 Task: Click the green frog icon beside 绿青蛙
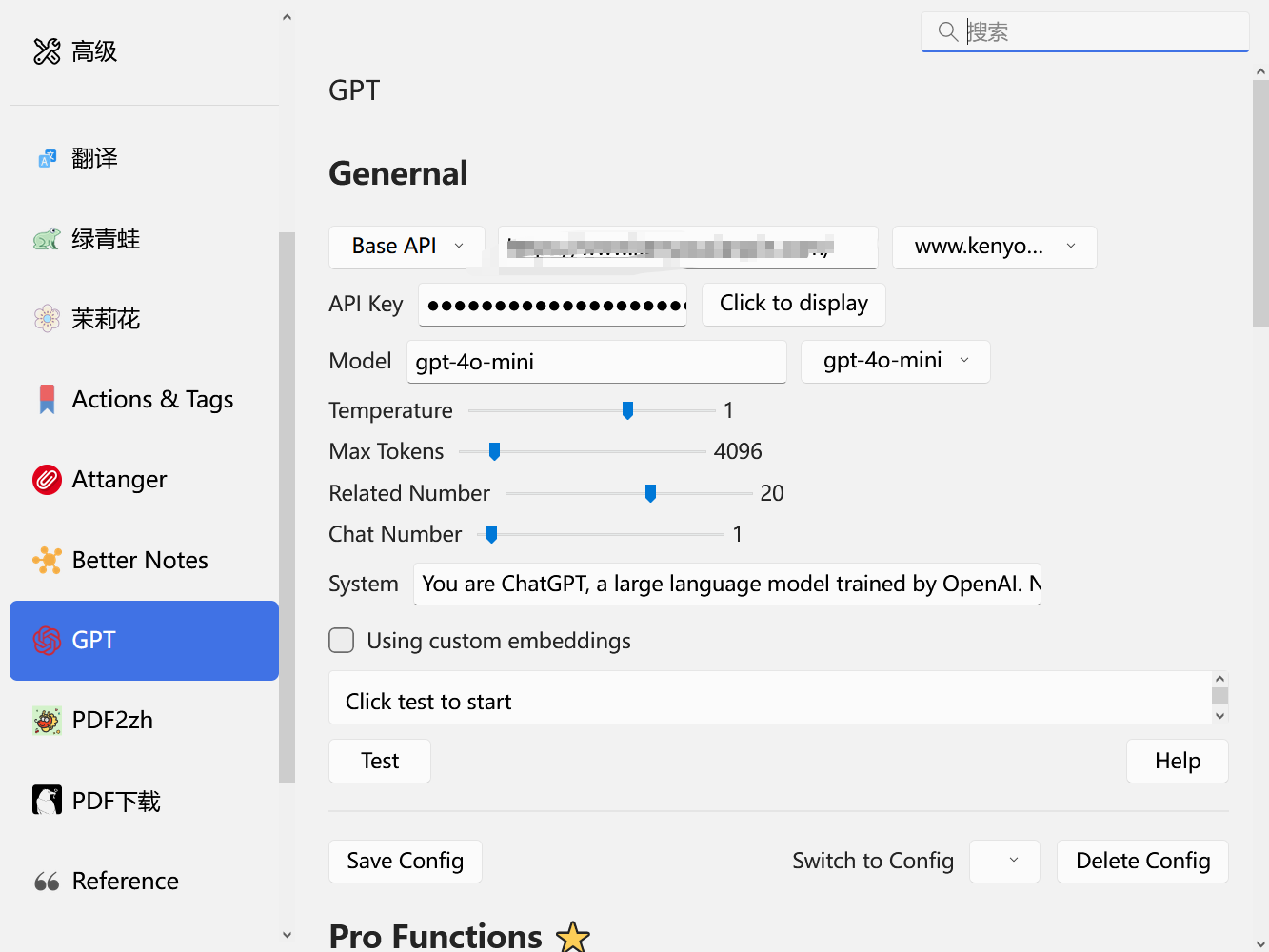(47, 239)
